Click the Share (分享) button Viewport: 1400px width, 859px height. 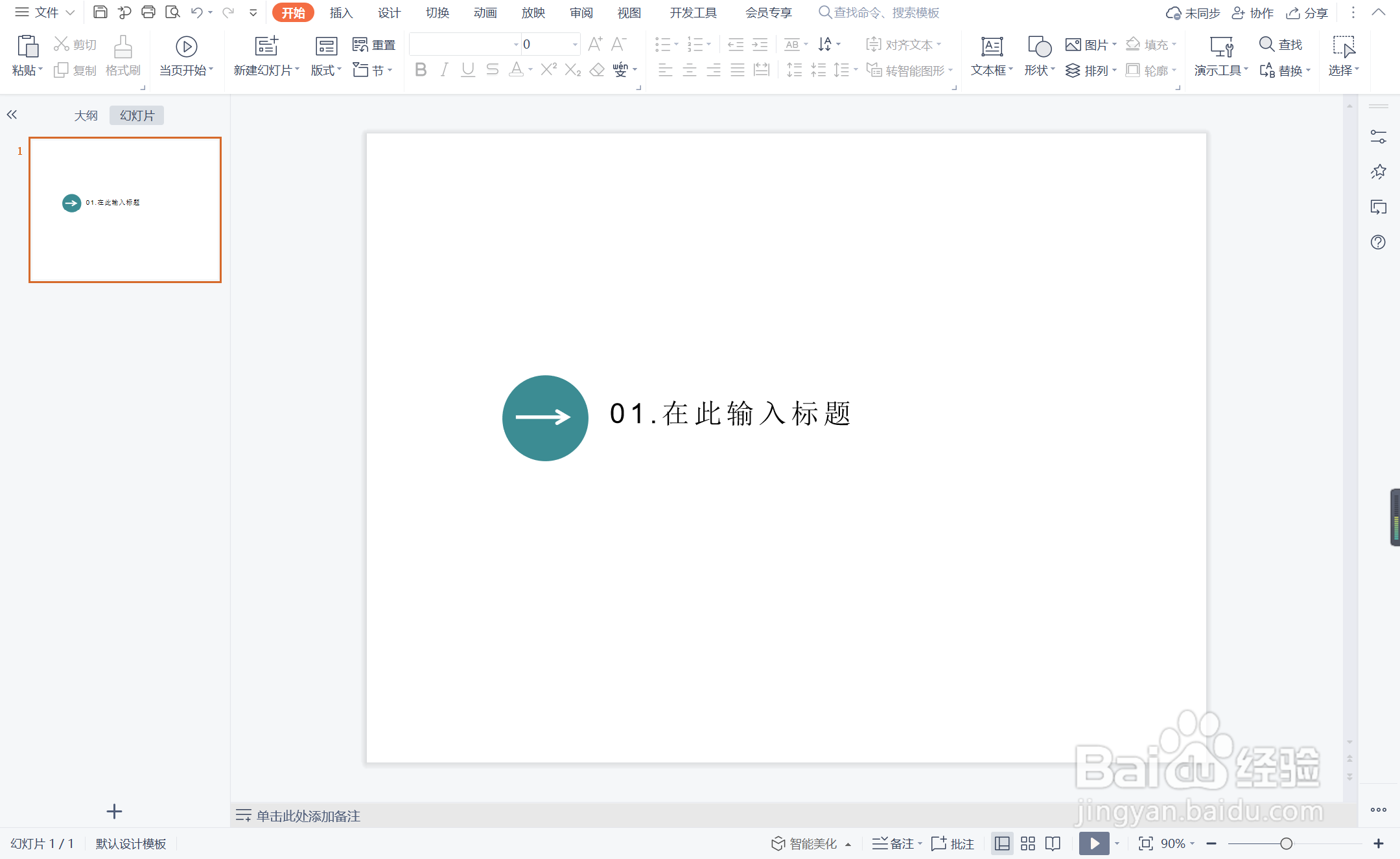coord(1307,13)
